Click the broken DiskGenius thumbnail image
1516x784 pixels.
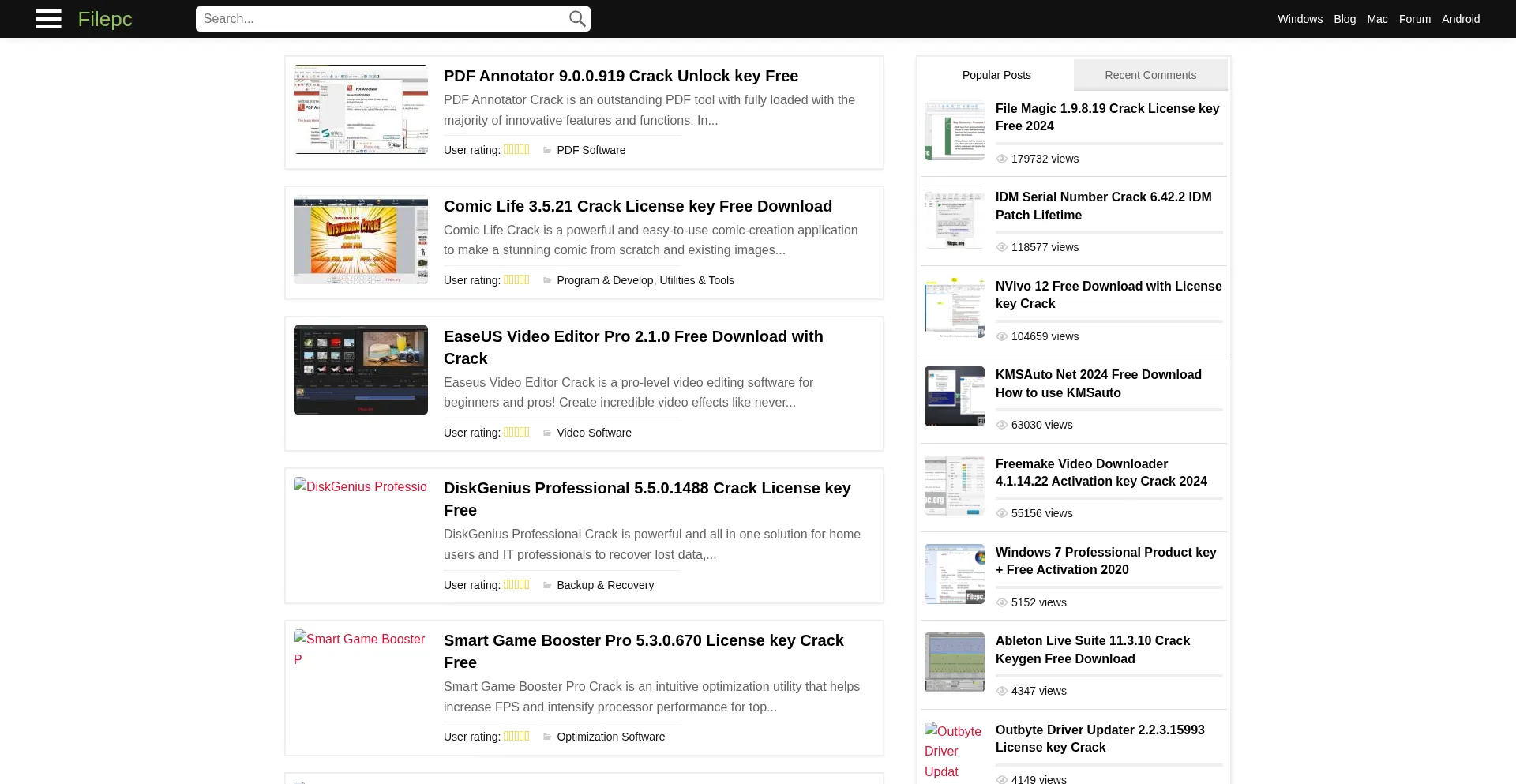(x=360, y=486)
